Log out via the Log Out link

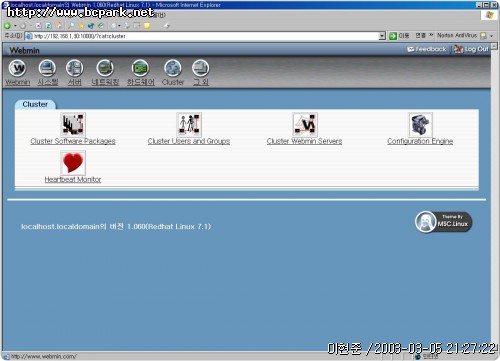(x=471, y=49)
